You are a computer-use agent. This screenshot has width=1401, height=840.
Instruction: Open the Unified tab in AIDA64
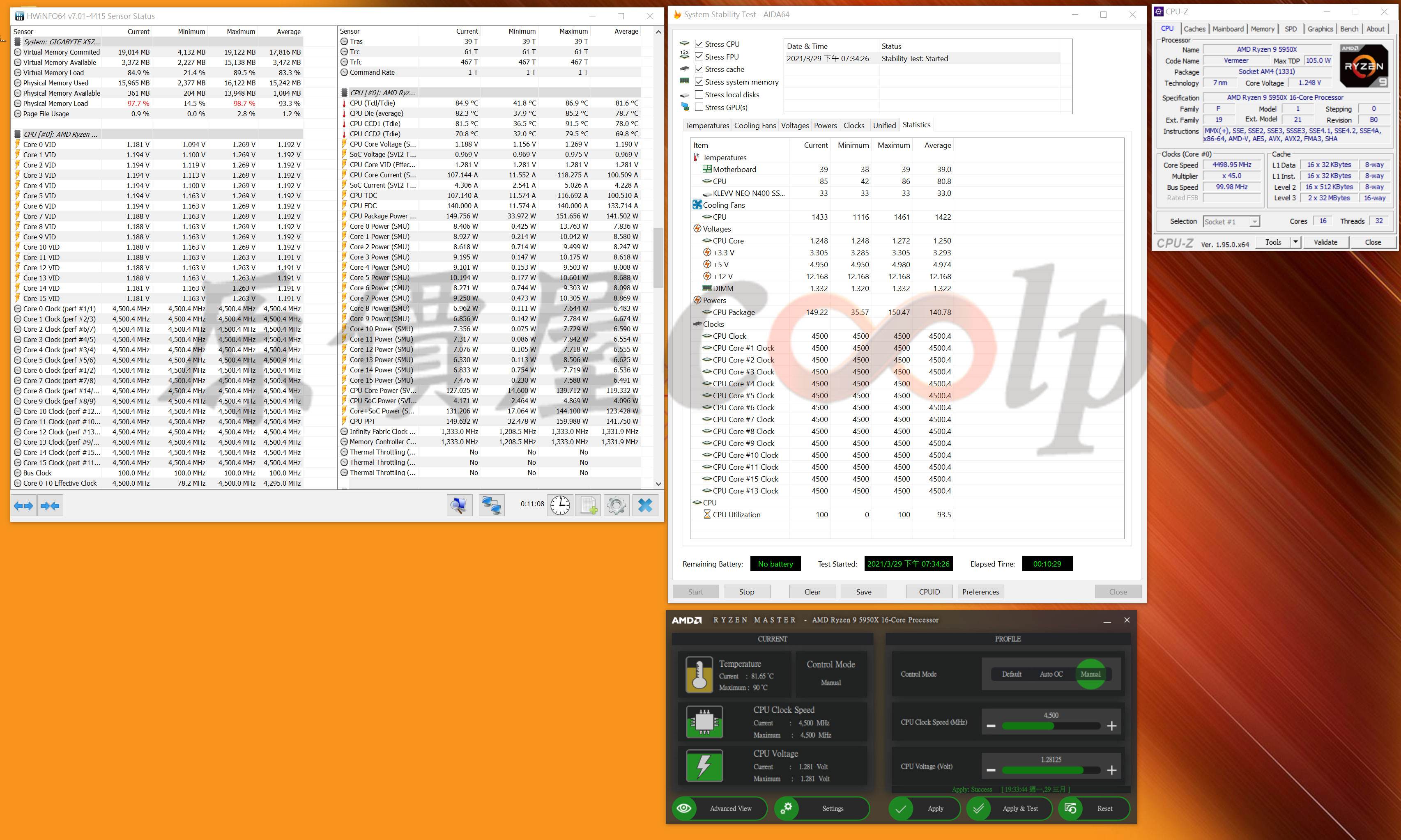click(x=884, y=126)
